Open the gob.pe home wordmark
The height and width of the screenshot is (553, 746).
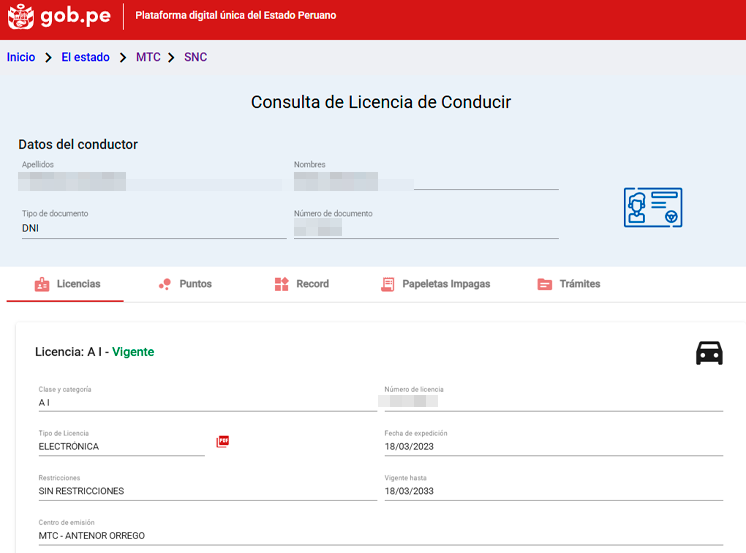pos(76,16)
